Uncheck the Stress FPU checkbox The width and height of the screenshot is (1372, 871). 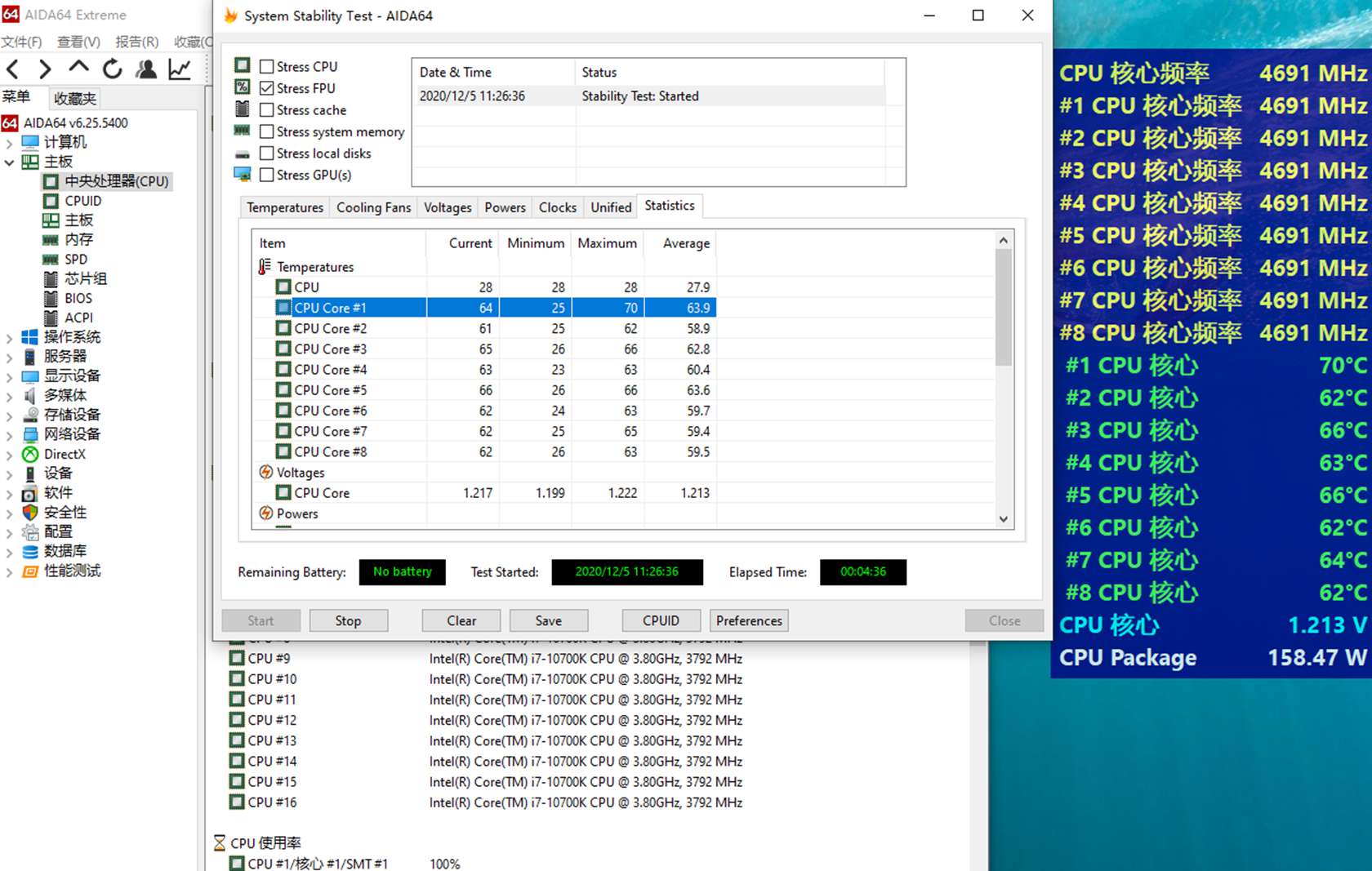(267, 88)
